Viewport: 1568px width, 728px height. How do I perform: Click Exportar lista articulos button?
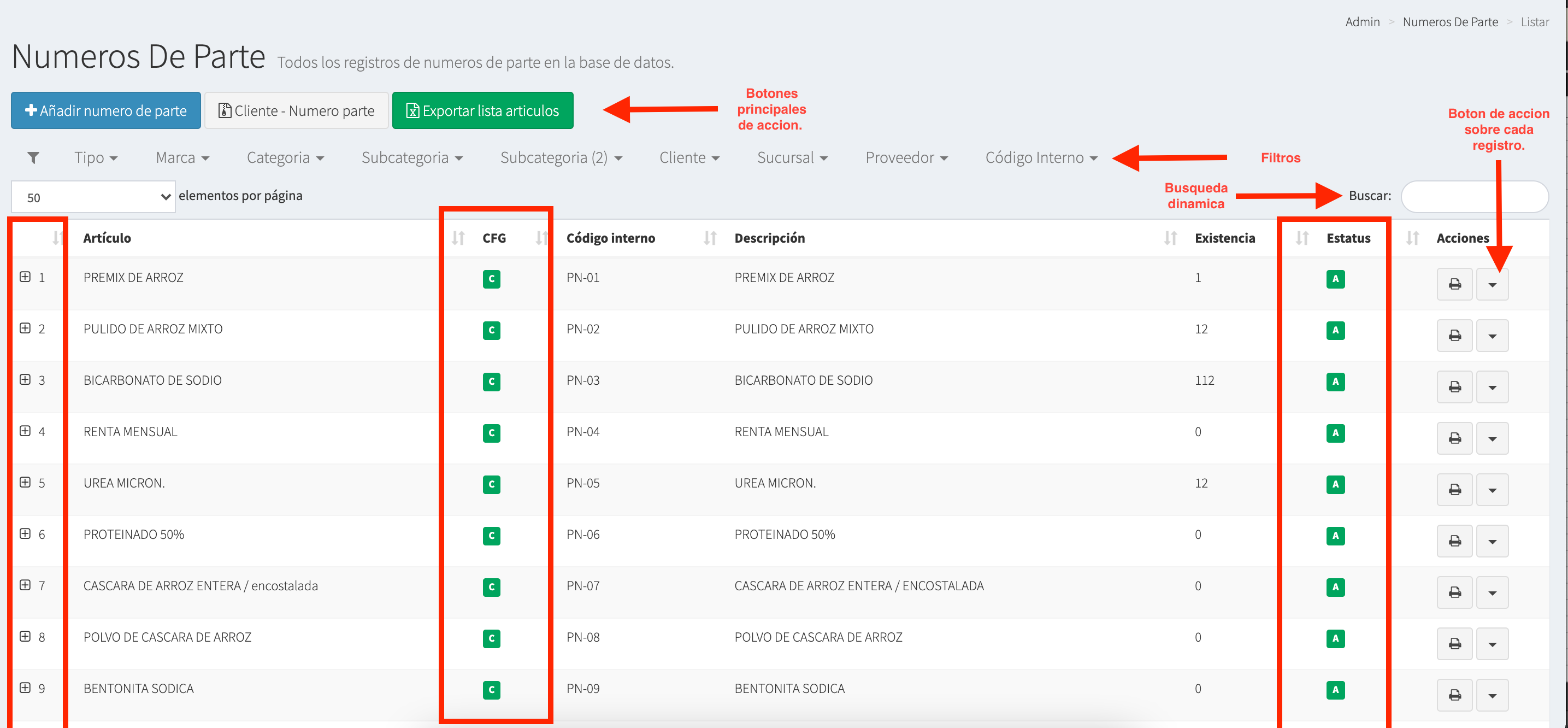coord(483,111)
